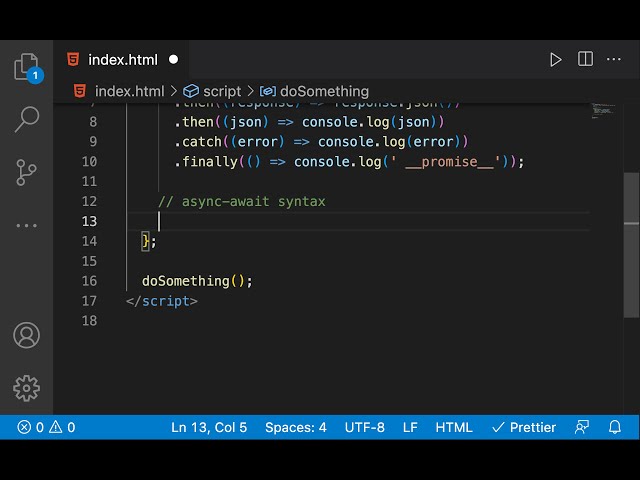Click script in the breadcrumb
The image size is (640, 480).
(x=222, y=91)
